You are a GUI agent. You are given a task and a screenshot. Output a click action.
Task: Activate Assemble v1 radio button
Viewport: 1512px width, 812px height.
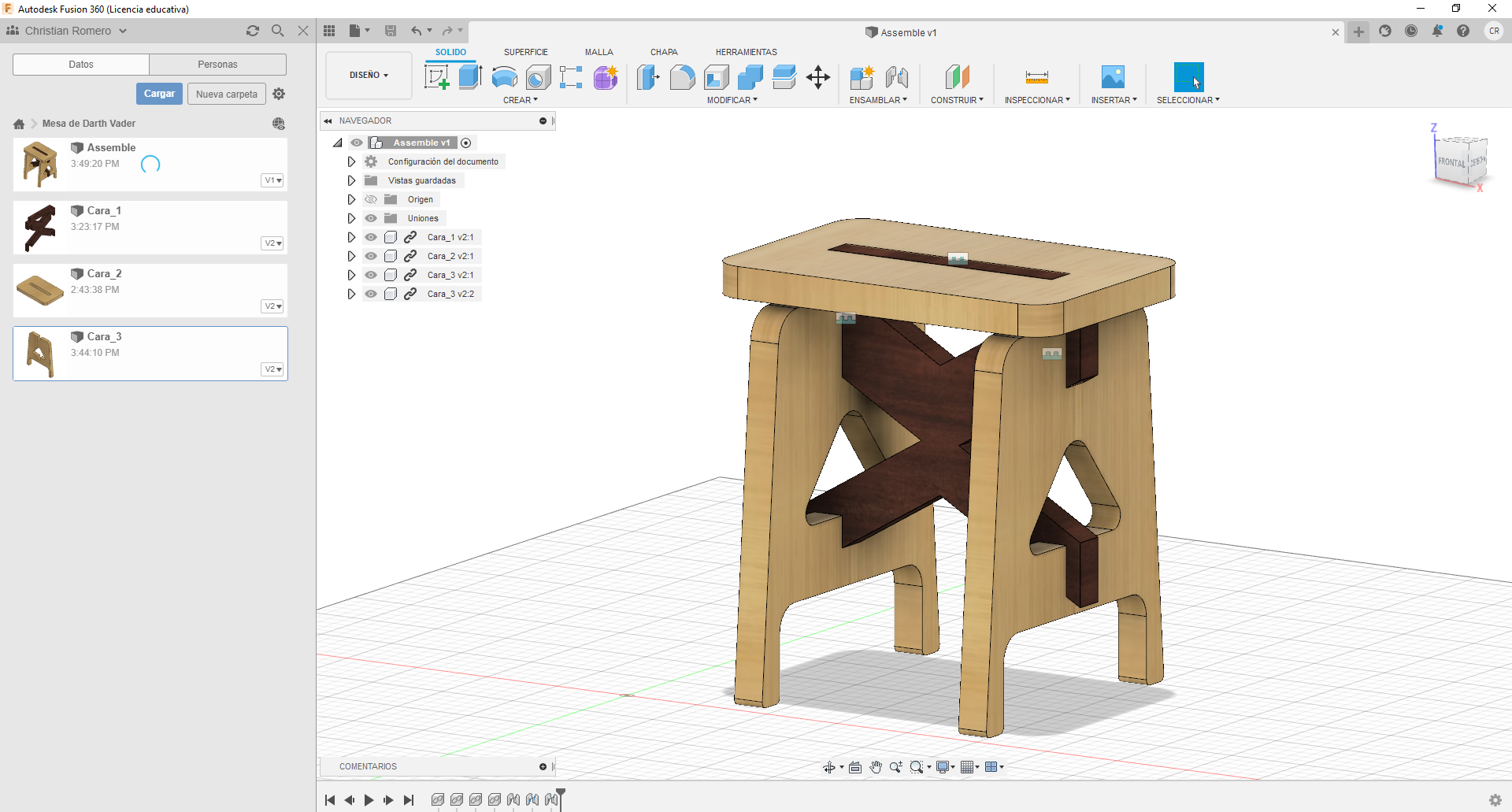point(466,143)
